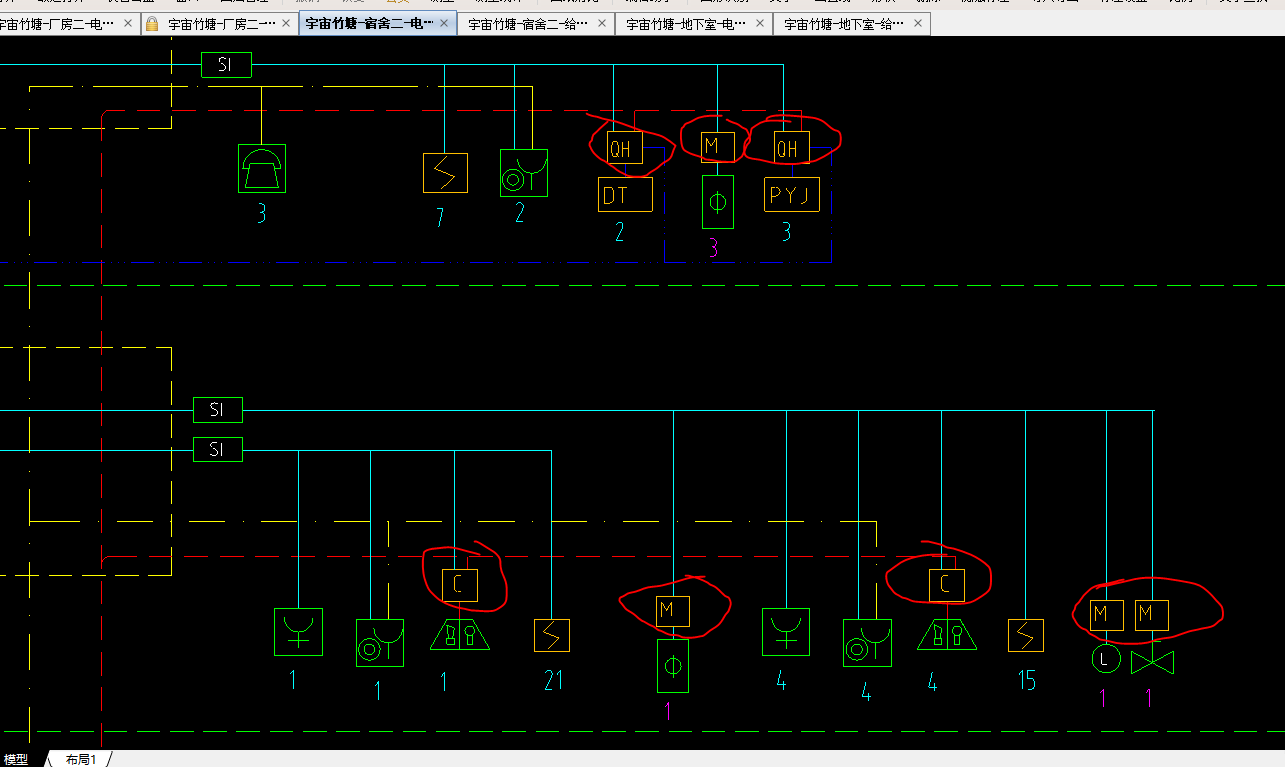Open the 宇宙竹塘-地下室-电 drawing tab
The height and width of the screenshot is (767, 1285).
[x=684, y=23]
